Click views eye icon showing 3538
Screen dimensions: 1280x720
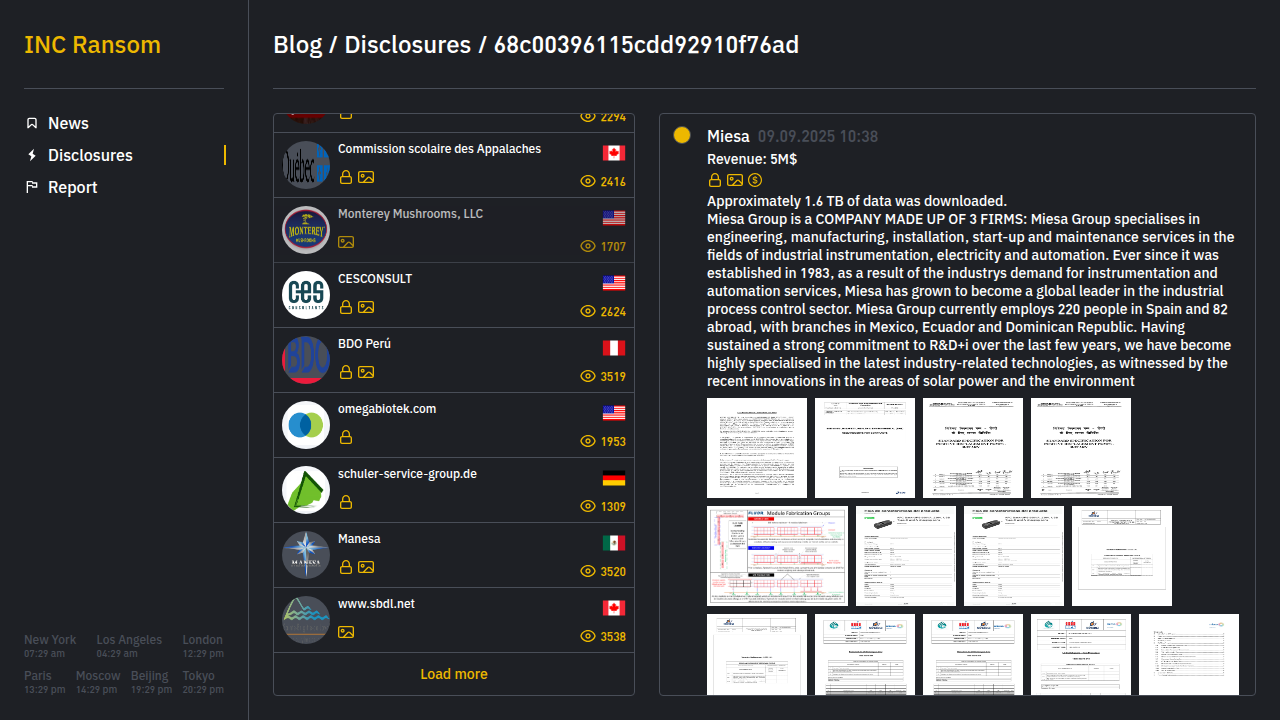coord(588,637)
